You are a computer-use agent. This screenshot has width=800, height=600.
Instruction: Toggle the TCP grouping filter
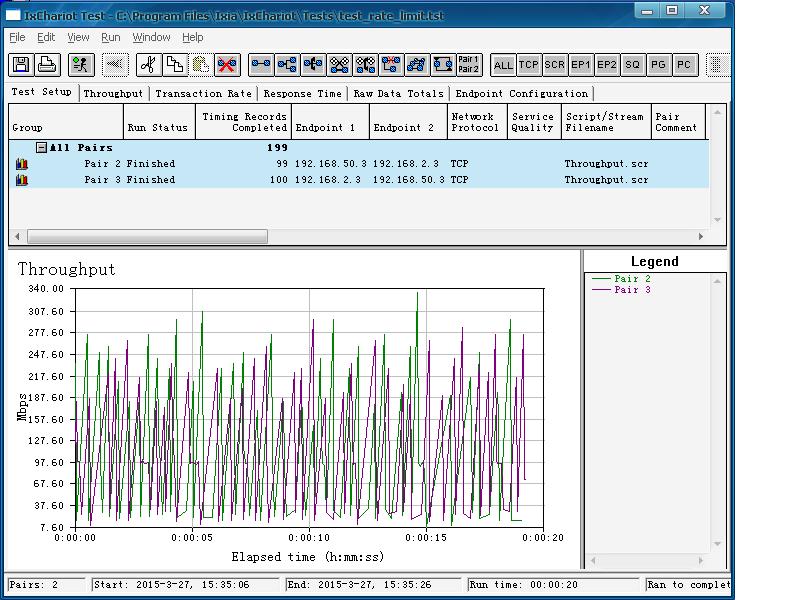pyautogui.click(x=529, y=65)
